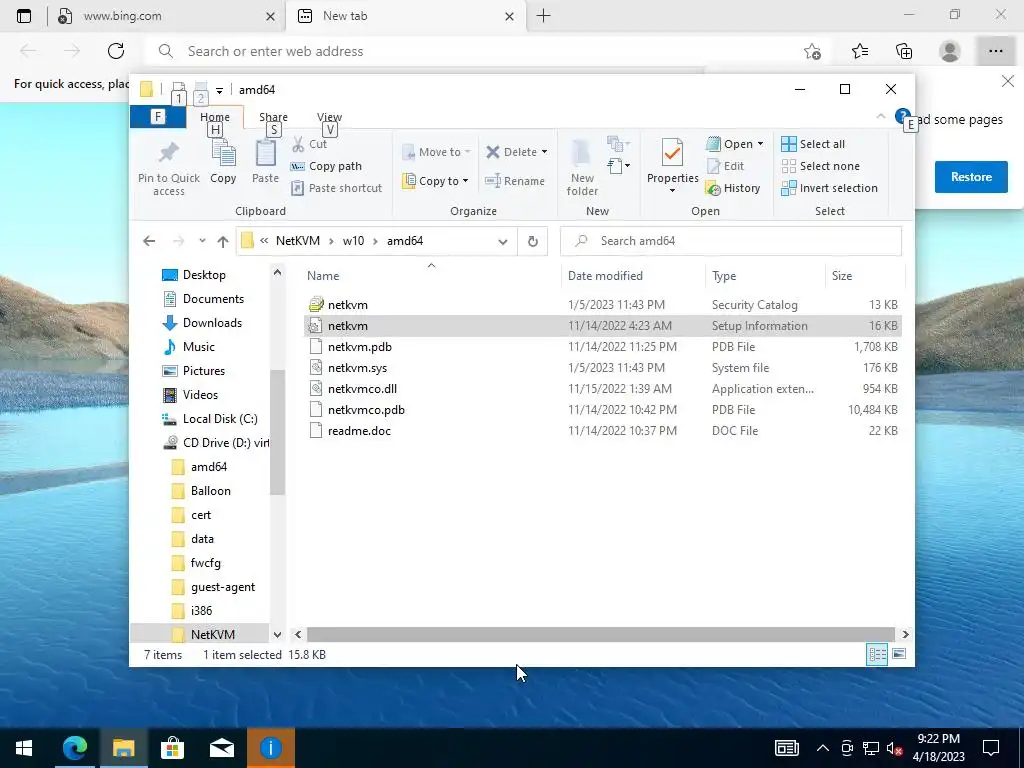Screen dimensions: 1024x768
Task: Open the Open button dropdown
Action: (760, 144)
